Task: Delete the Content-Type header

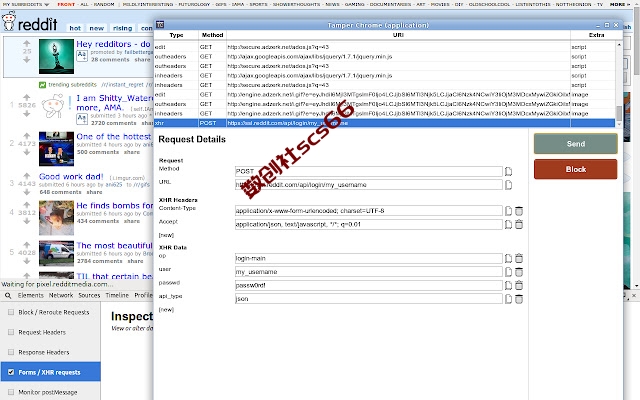Action: pos(519,211)
